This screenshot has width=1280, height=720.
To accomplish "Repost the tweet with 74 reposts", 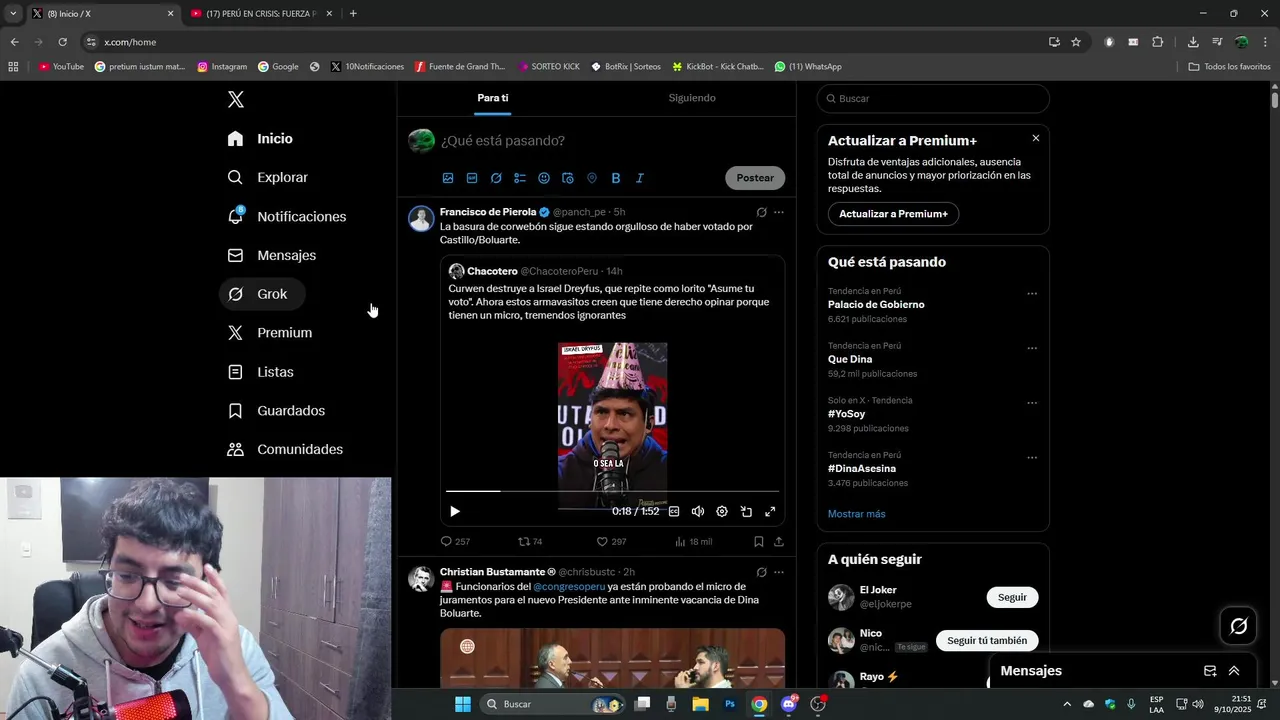I will (x=530, y=541).
